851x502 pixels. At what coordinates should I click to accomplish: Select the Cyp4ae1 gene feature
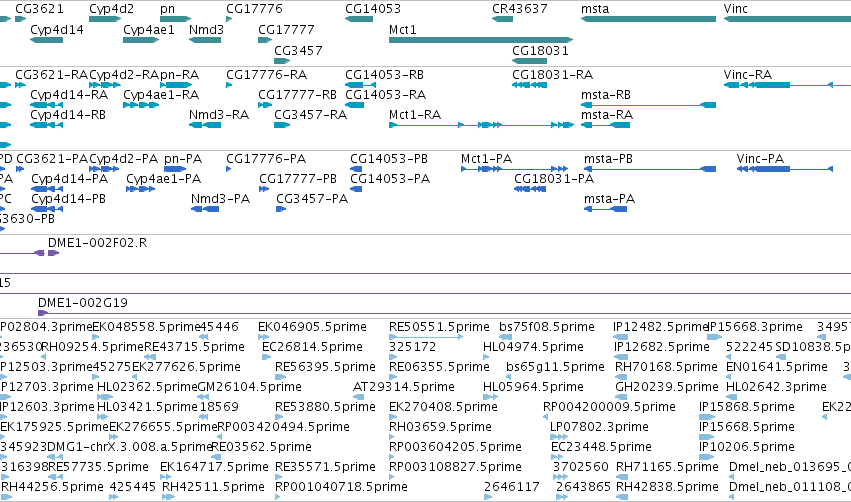tap(141, 40)
